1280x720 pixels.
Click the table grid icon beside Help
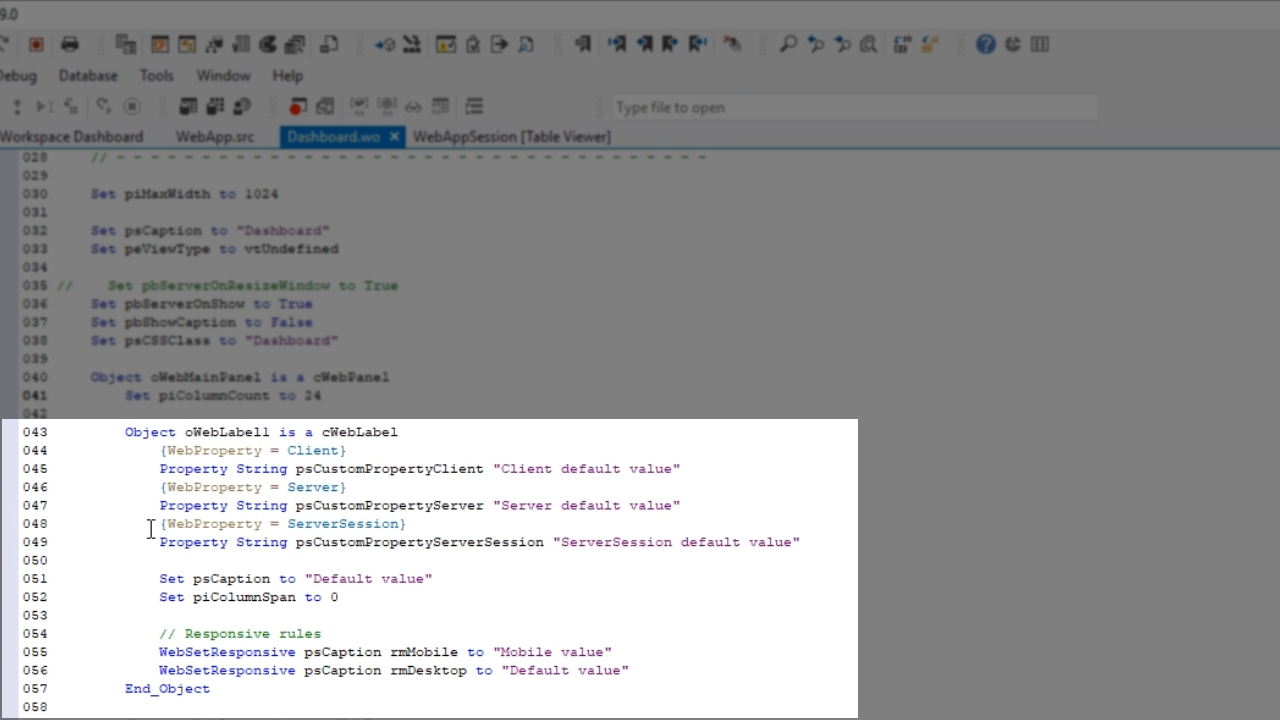(x=1040, y=44)
